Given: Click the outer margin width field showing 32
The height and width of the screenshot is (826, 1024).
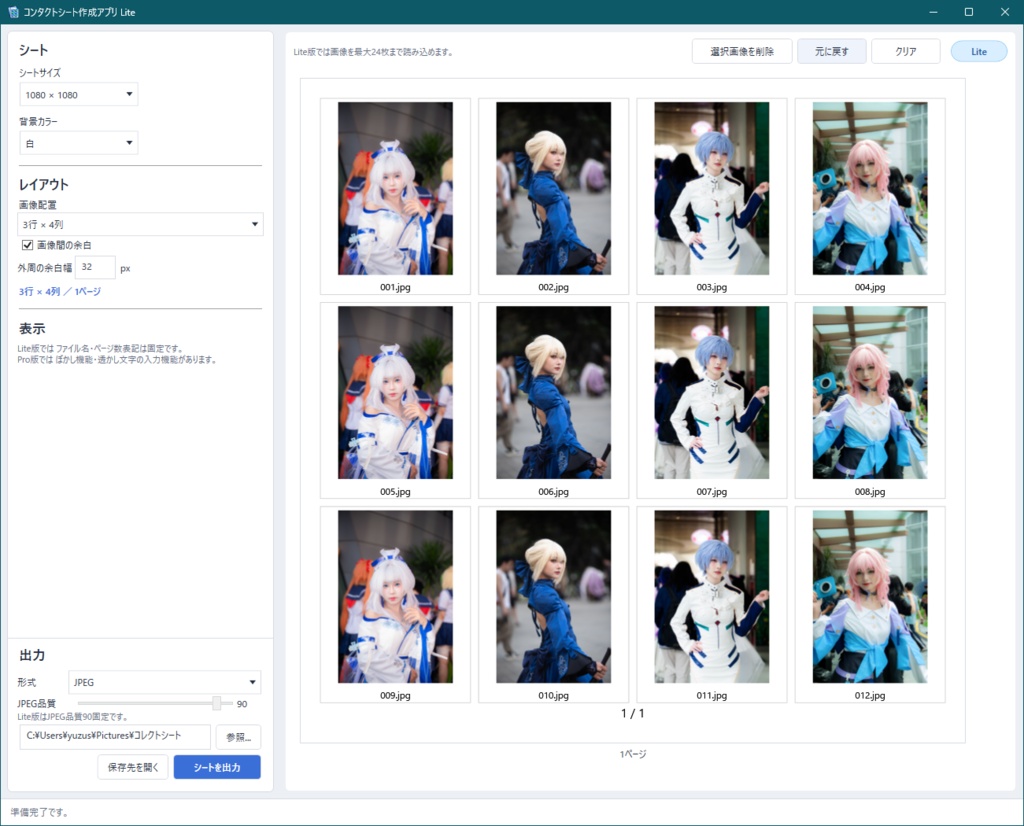Looking at the screenshot, I should [95, 267].
